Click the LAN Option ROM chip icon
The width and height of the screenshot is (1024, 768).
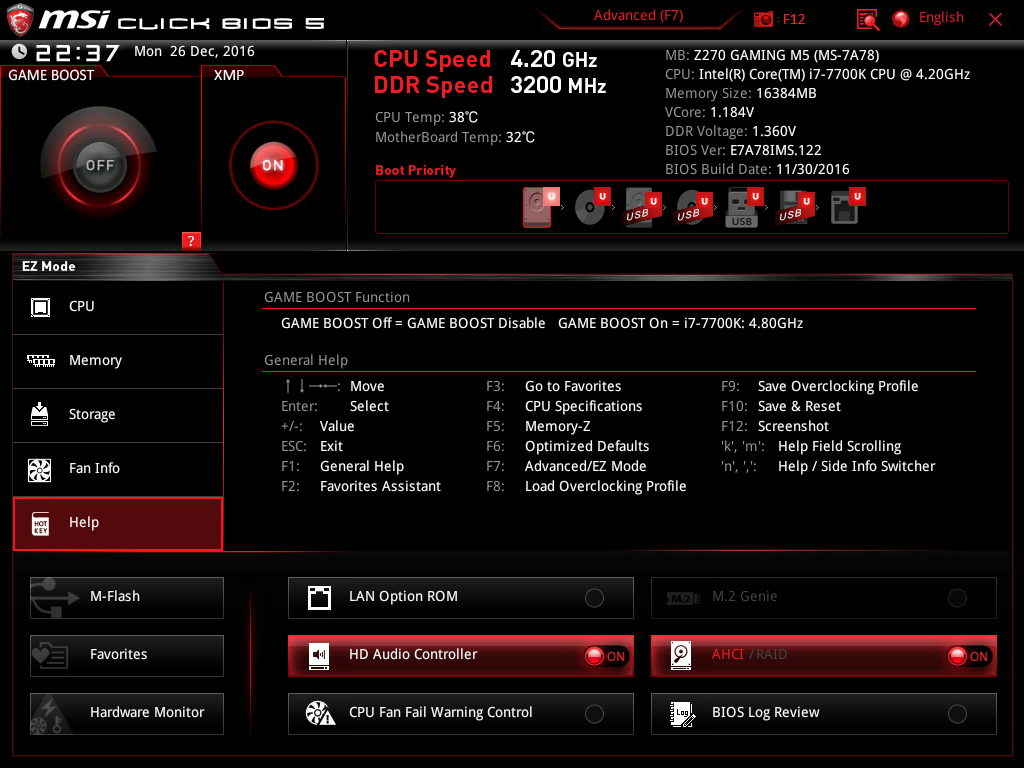[319, 598]
